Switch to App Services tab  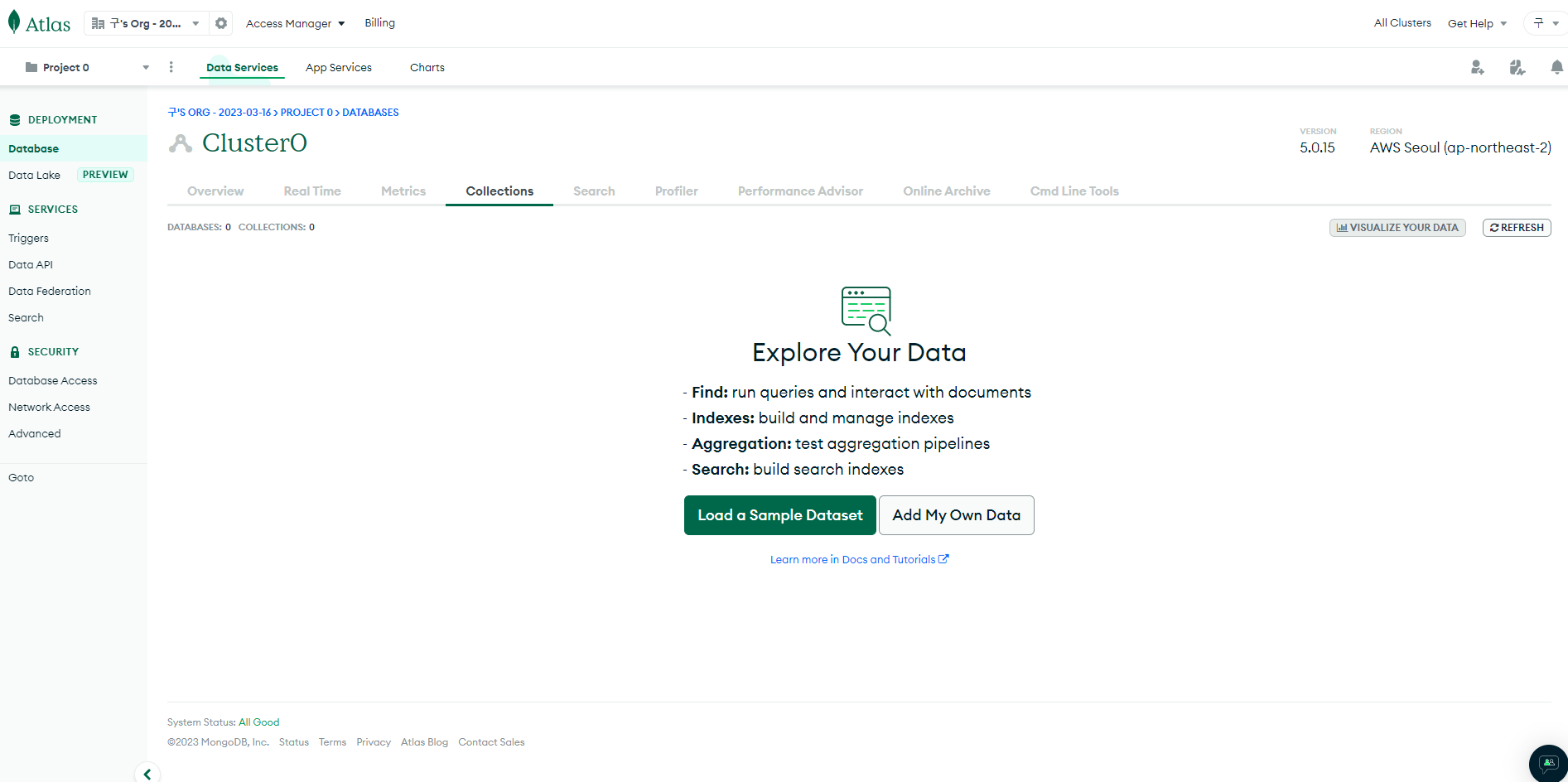point(339,67)
